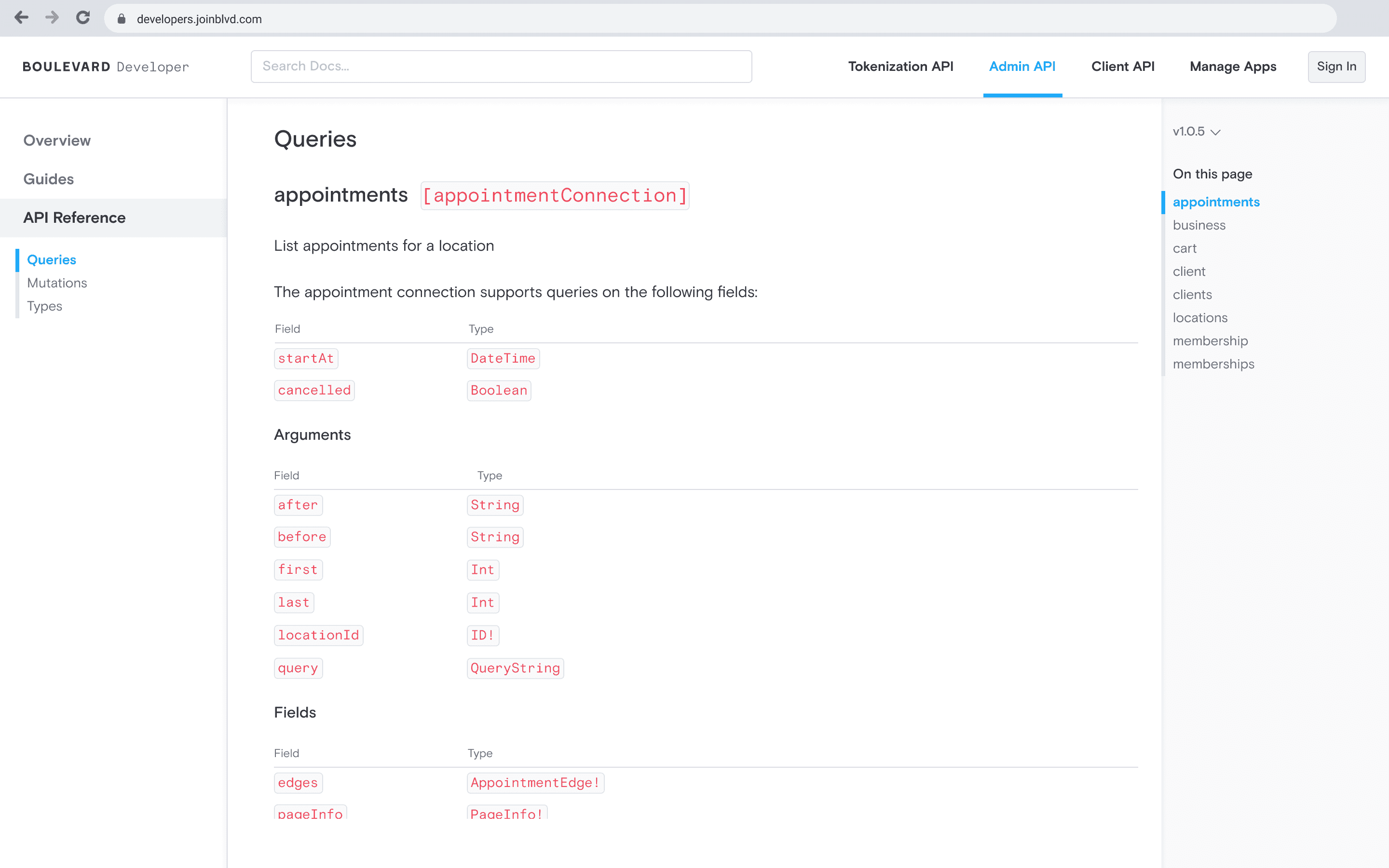Open the QueryString type link
The image size is (1389, 868).
point(515,668)
